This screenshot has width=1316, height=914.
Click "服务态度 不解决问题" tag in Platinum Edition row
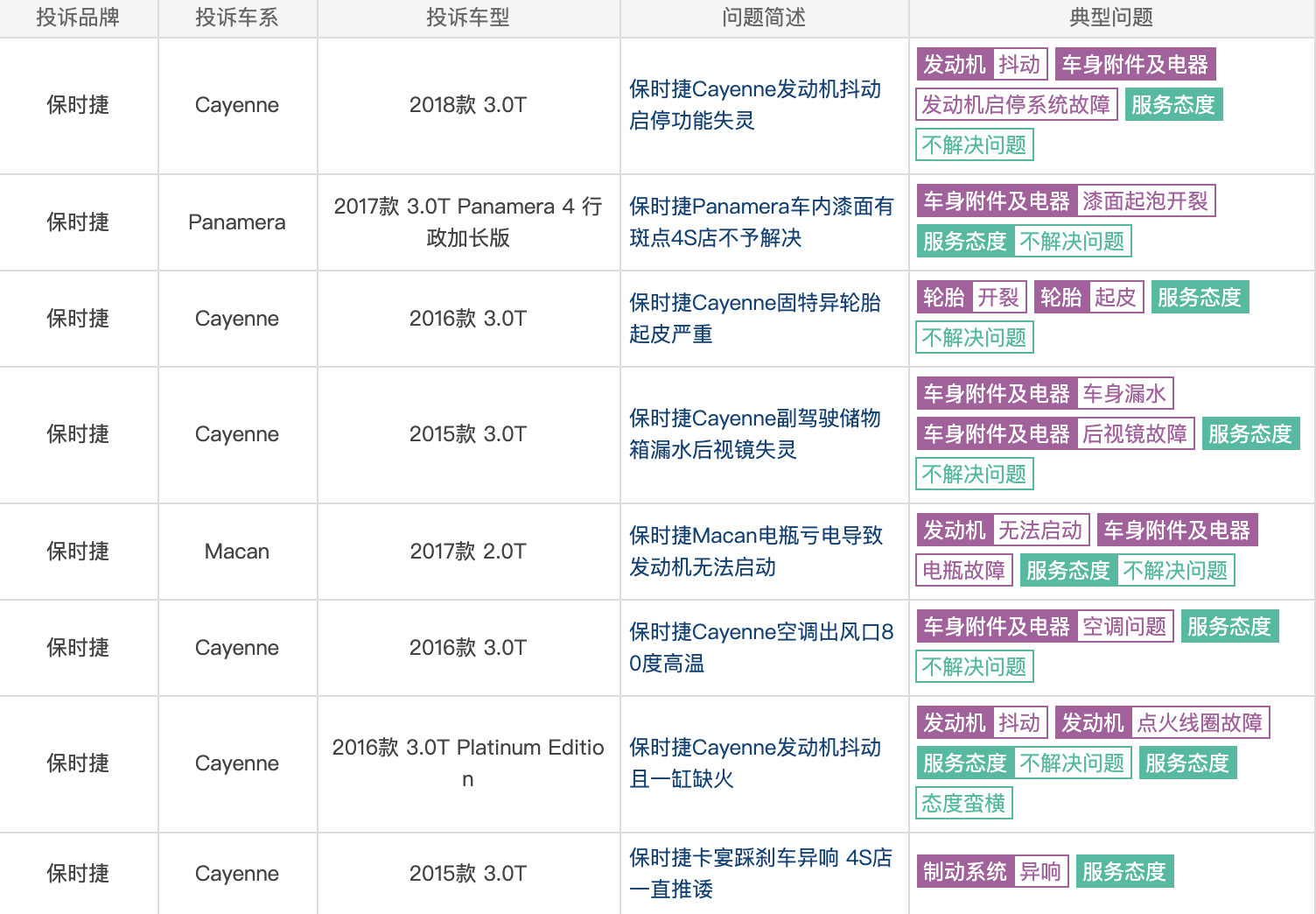[x=1024, y=763]
